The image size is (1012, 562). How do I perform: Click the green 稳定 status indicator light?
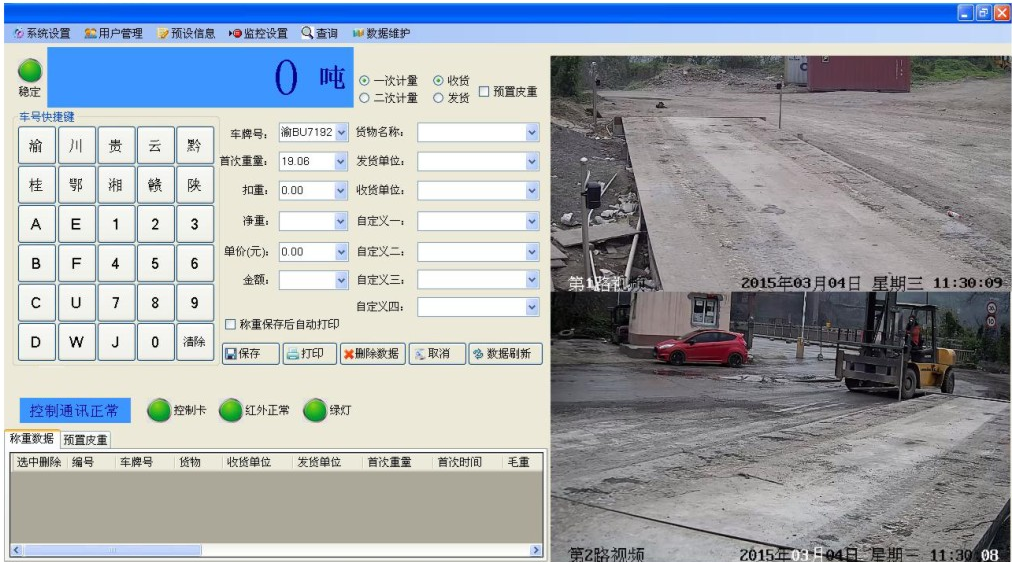[30, 70]
